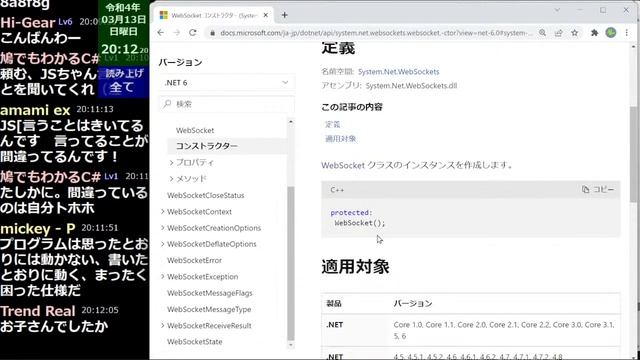The image size is (640, 360).
Task: Open WebSocketCloseStatus in the sidebar
Action: click(x=206, y=196)
